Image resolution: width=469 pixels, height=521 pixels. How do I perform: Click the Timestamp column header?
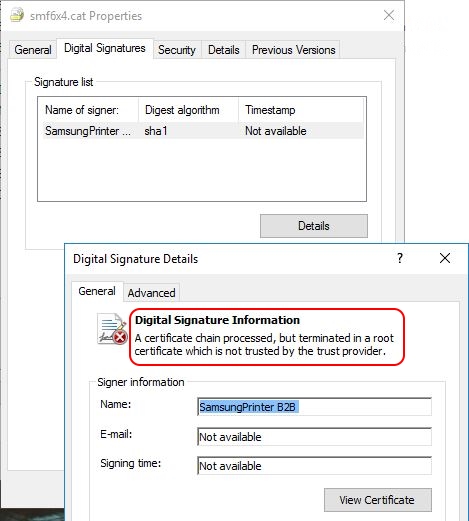tap(302, 110)
